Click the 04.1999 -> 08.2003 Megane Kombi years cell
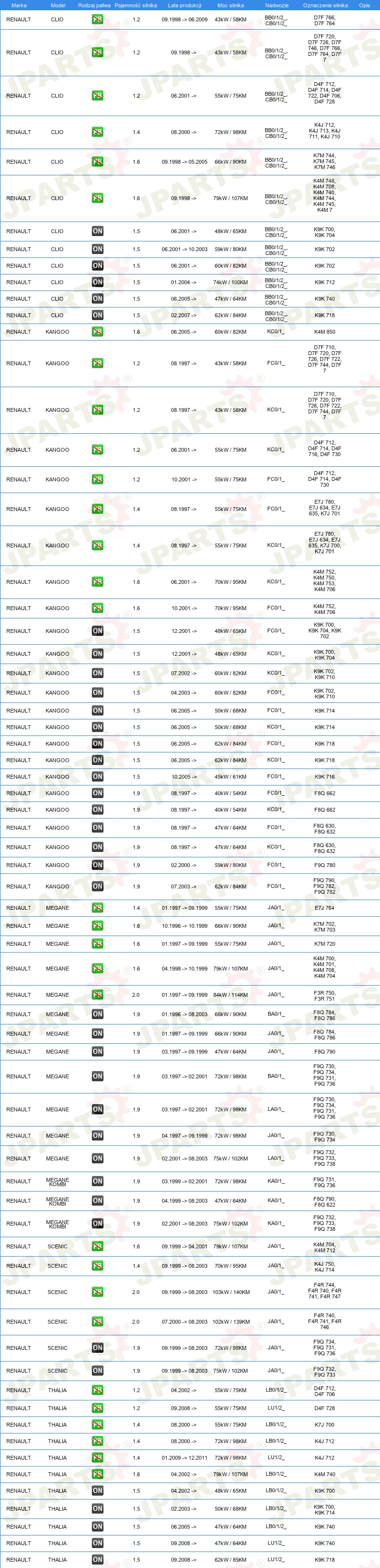Viewport: 380px width, 1568px height. coord(185,1200)
